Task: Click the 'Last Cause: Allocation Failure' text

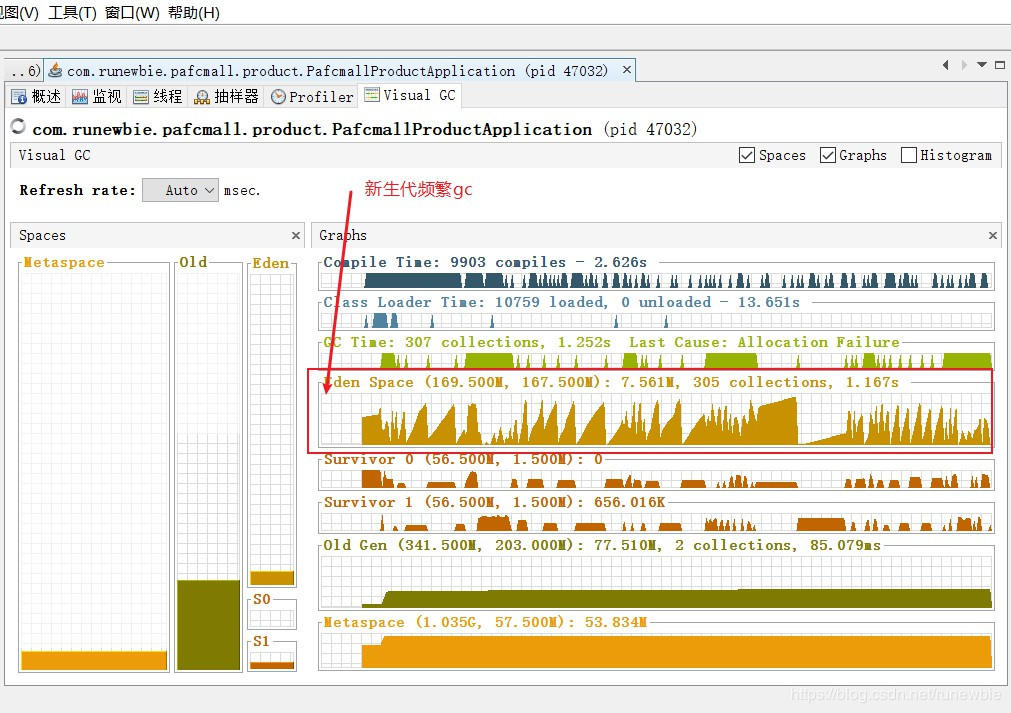Action: (764, 343)
